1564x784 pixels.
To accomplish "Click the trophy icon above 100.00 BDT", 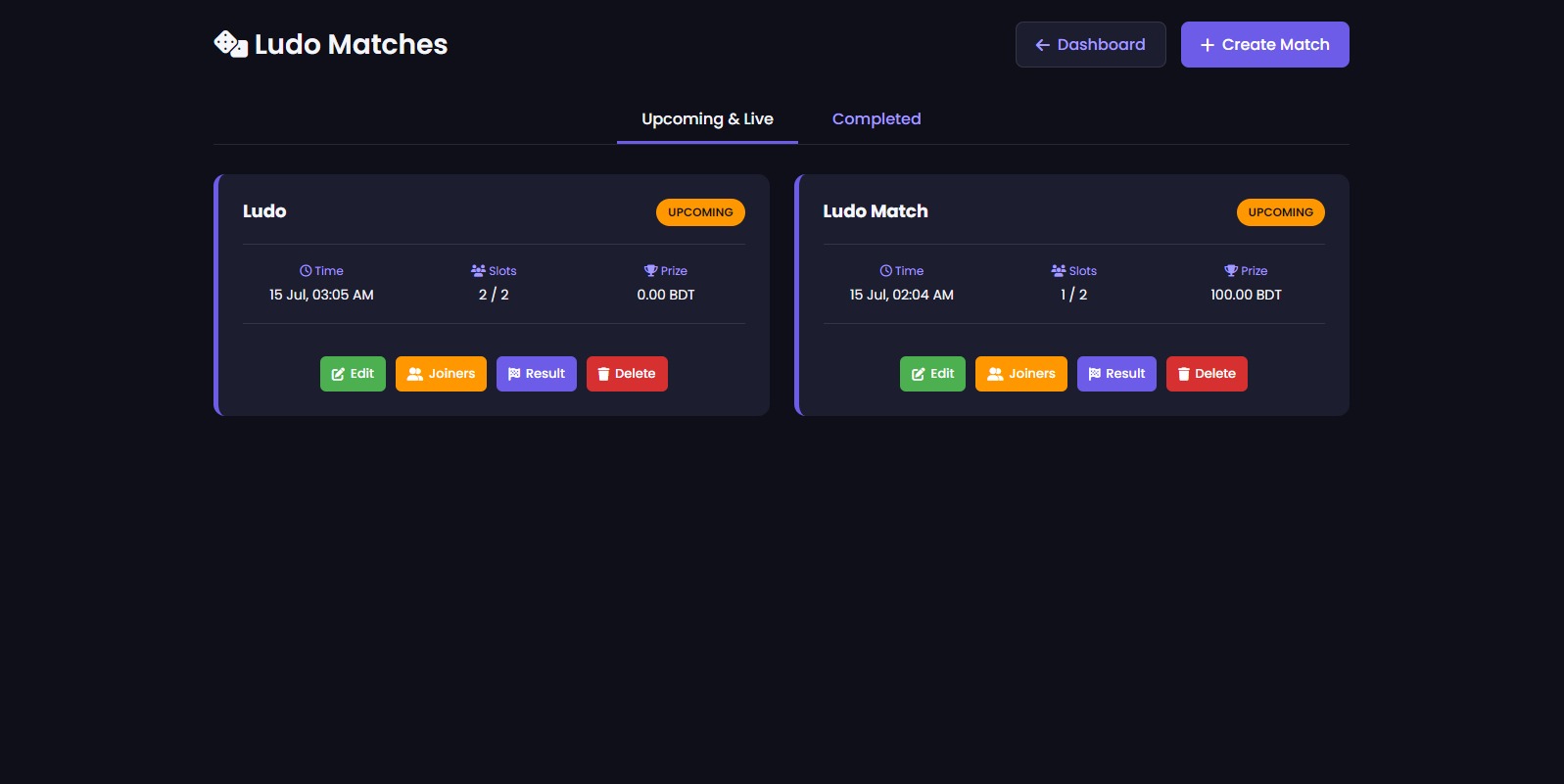I will pyautogui.click(x=1231, y=271).
